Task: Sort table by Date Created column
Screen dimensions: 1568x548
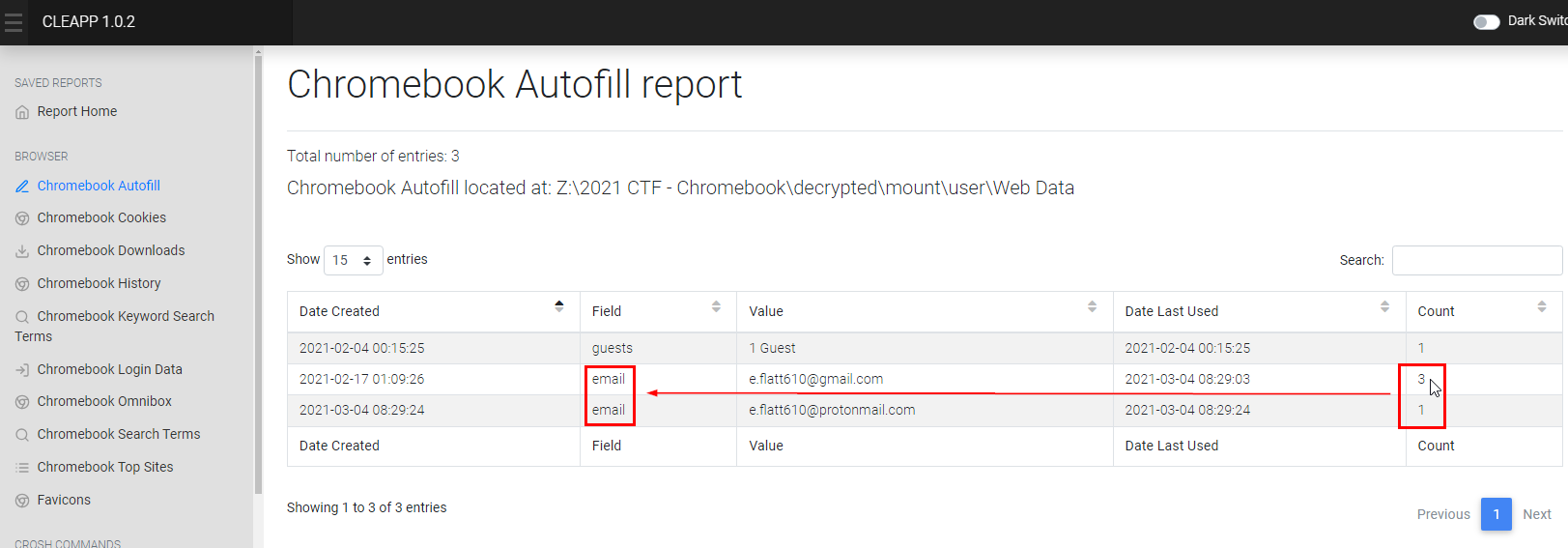Action: [x=433, y=311]
